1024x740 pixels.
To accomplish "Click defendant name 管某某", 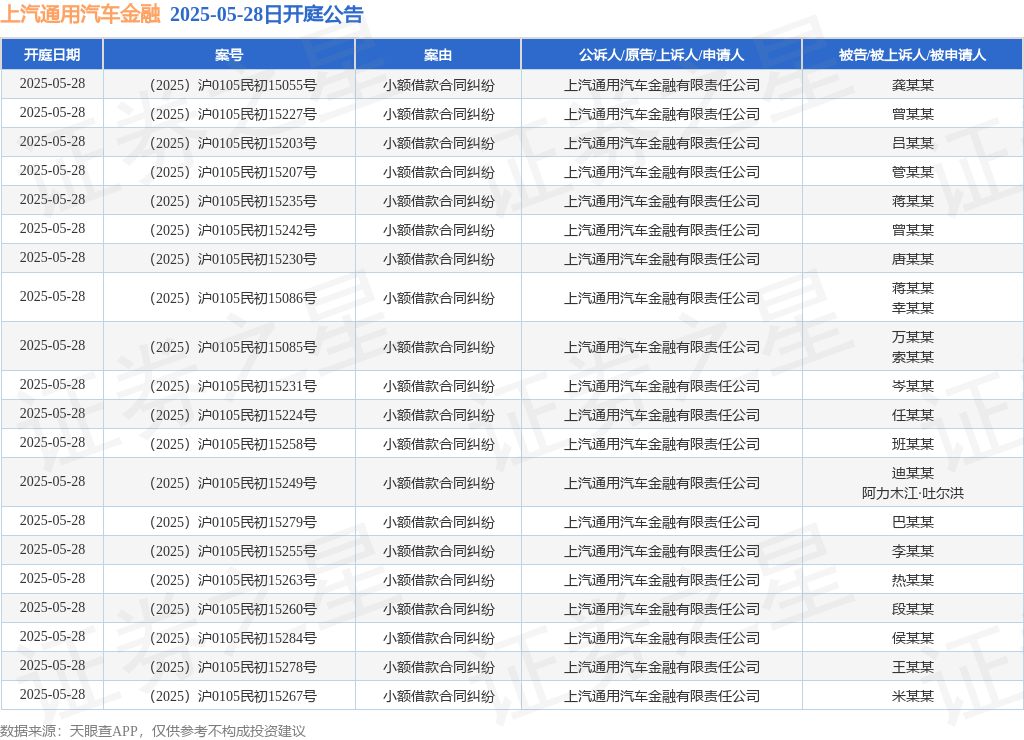I will (x=912, y=172).
